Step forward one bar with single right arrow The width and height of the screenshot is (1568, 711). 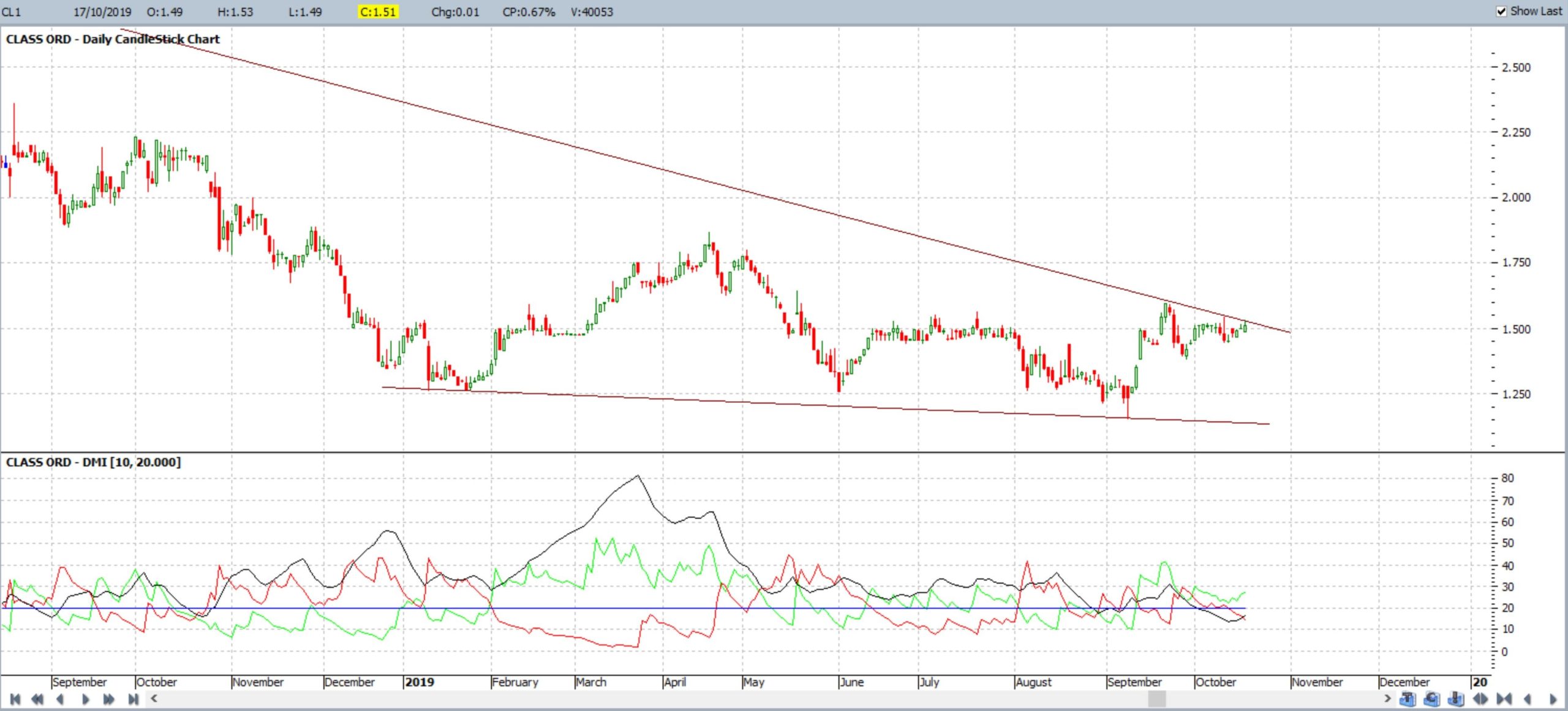tap(86, 699)
